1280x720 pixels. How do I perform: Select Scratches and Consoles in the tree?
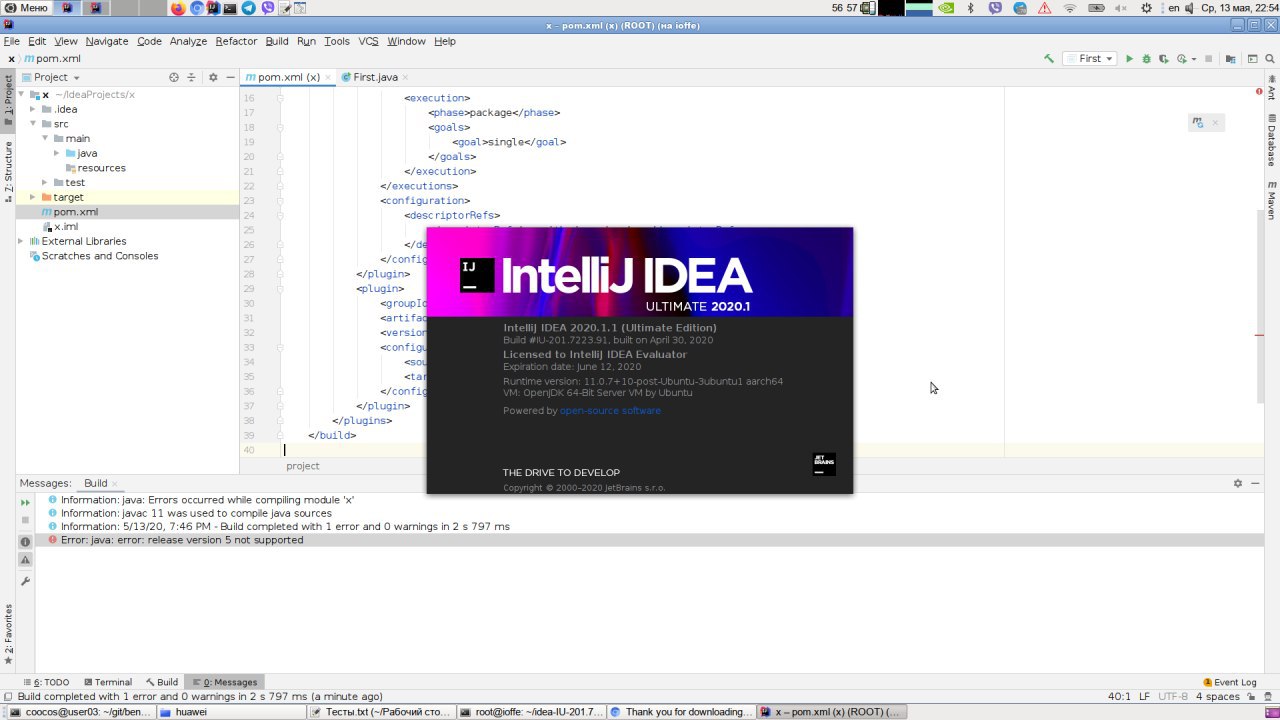100,256
